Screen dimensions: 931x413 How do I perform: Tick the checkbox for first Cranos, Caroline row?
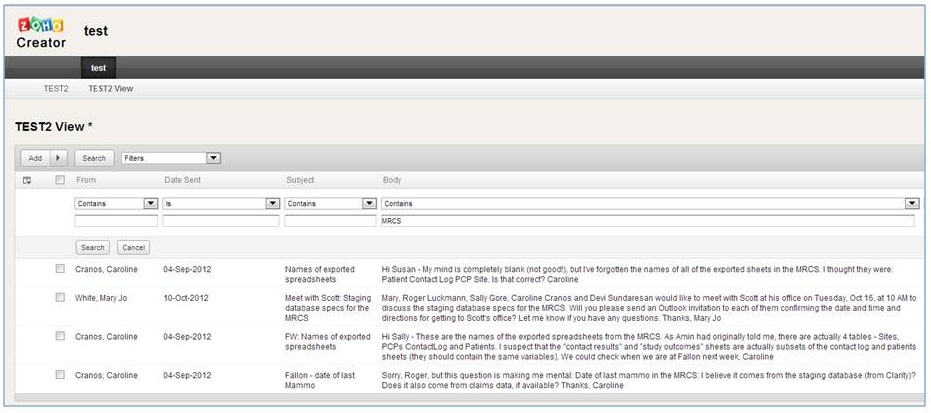tap(60, 269)
